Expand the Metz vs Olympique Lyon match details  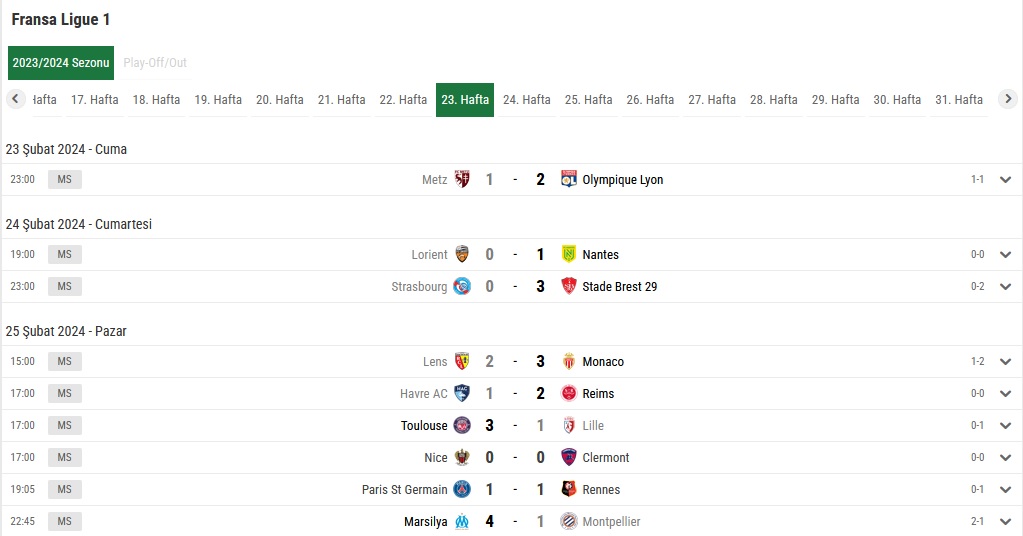click(x=1005, y=180)
